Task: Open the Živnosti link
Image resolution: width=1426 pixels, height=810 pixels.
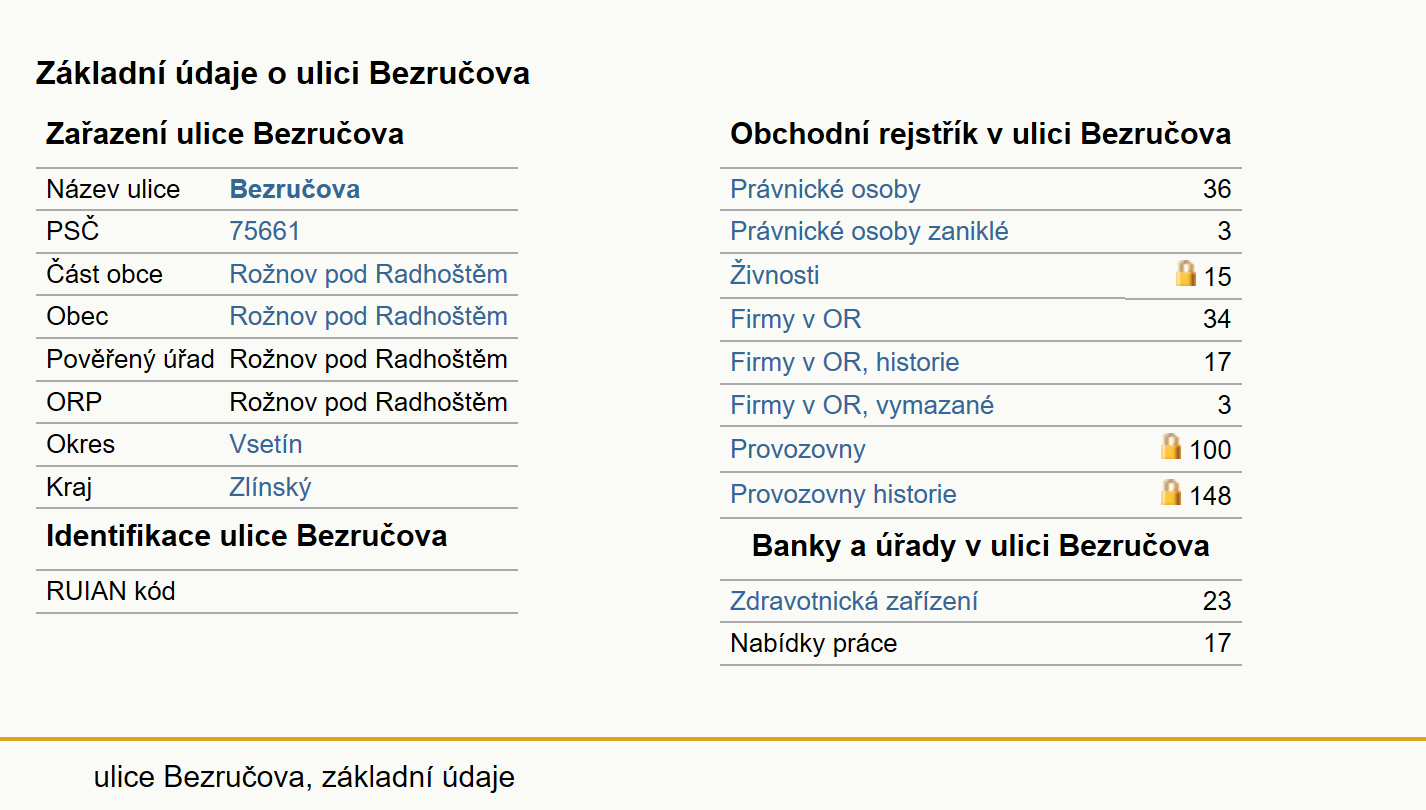Action: [x=775, y=275]
